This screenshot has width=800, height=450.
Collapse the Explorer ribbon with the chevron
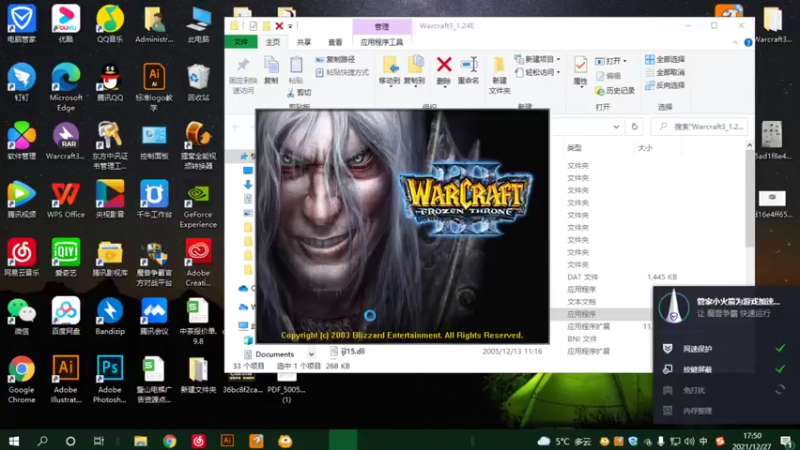pyautogui.click(x=735, y=42)
